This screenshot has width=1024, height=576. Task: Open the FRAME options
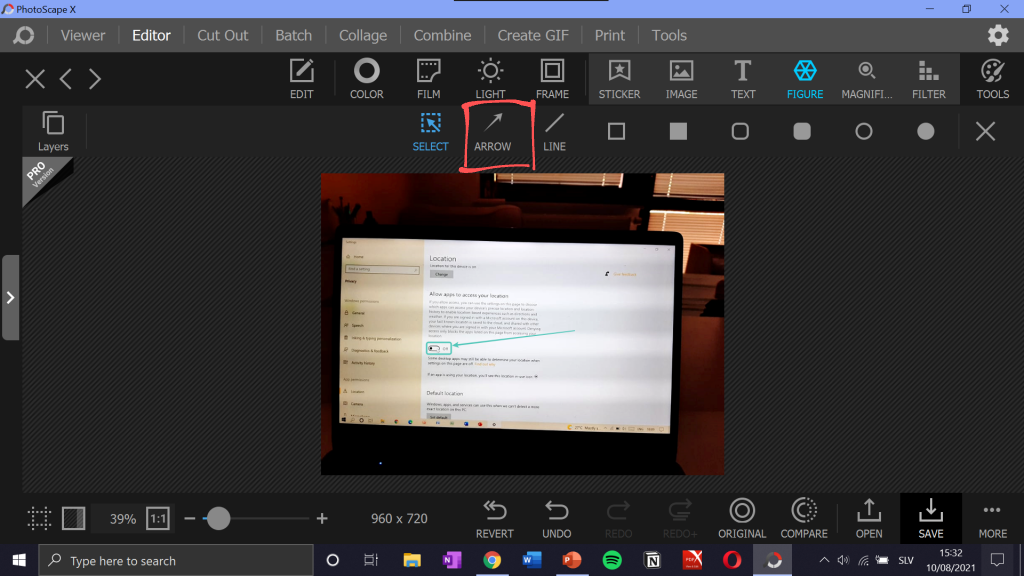(552, 79)
